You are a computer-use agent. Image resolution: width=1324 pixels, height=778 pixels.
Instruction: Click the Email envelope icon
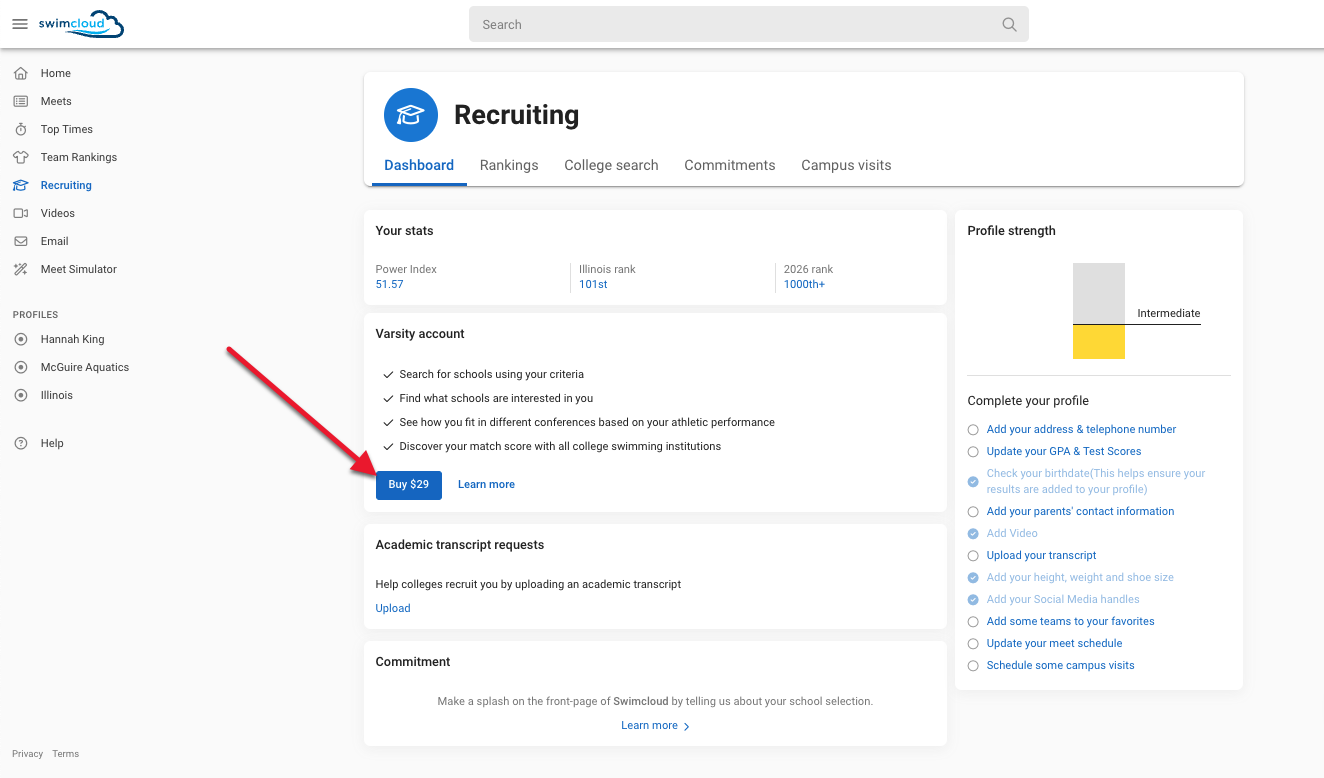pos(21,241)
